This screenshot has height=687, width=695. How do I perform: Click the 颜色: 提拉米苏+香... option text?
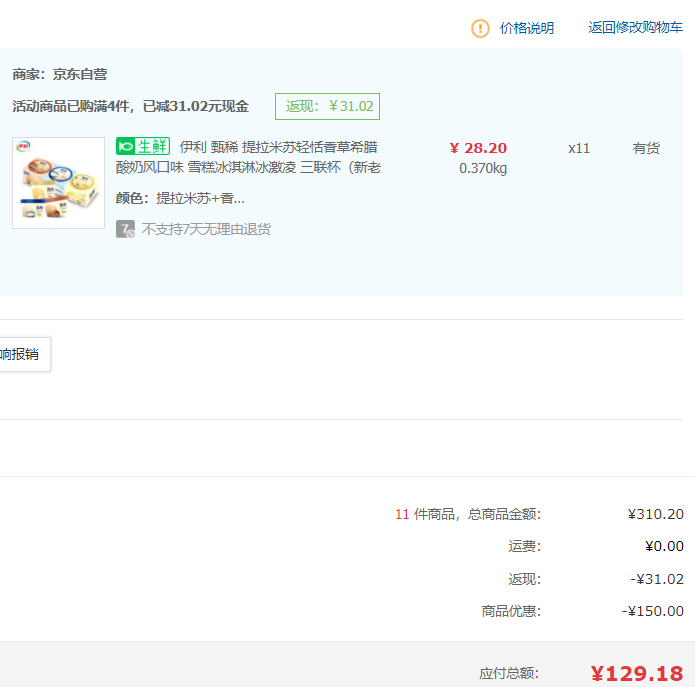coord(180,198)
